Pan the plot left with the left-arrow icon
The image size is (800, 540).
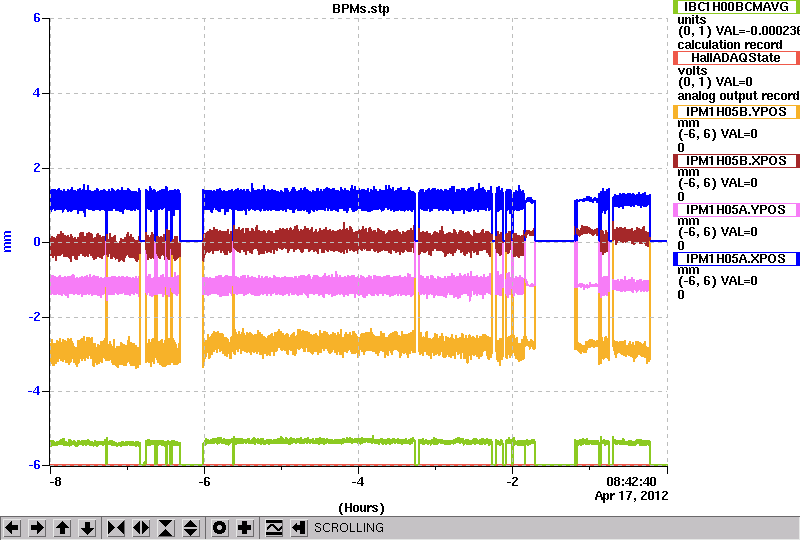[12, 527]
